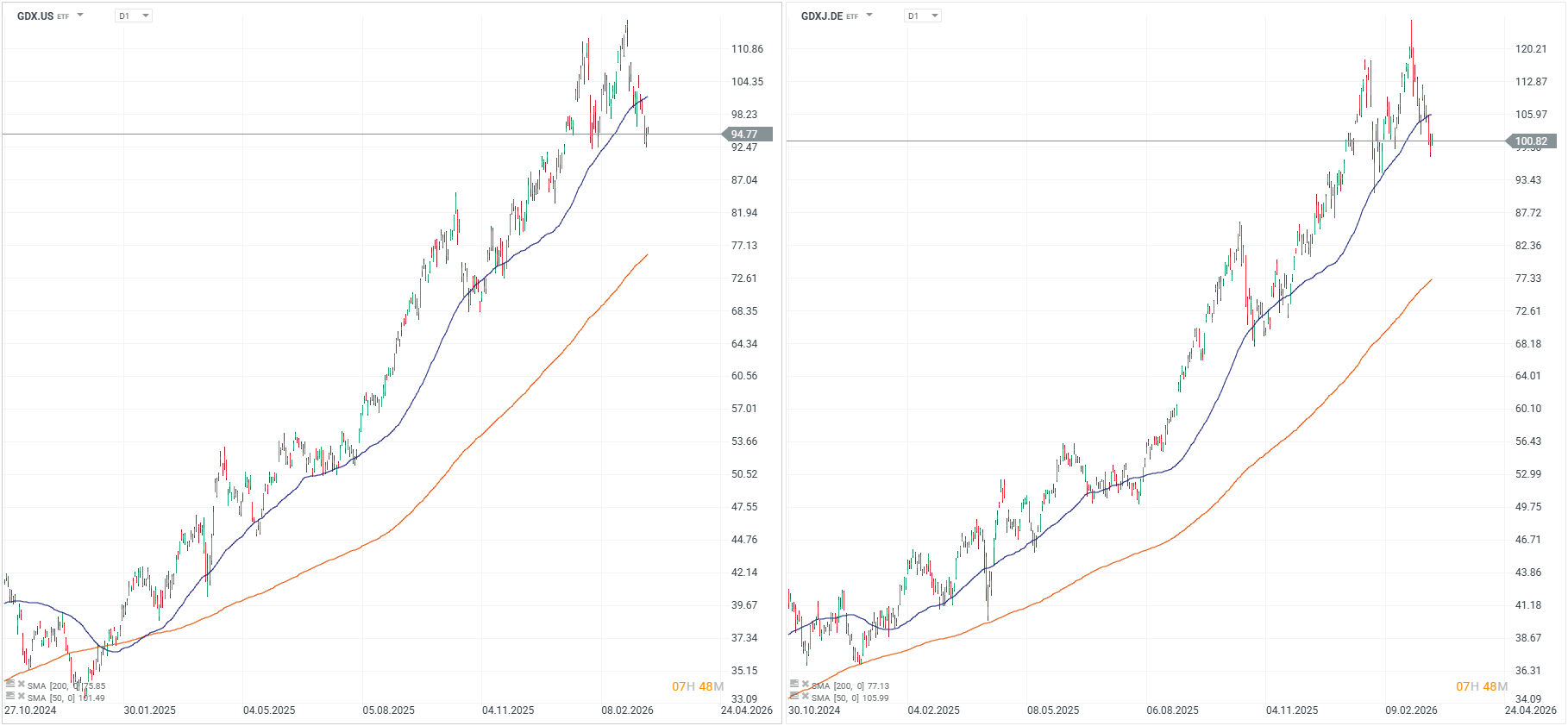
Task: Delete SMA 50 indicator from GDXJ.DE chart
Action: point(806,696)
